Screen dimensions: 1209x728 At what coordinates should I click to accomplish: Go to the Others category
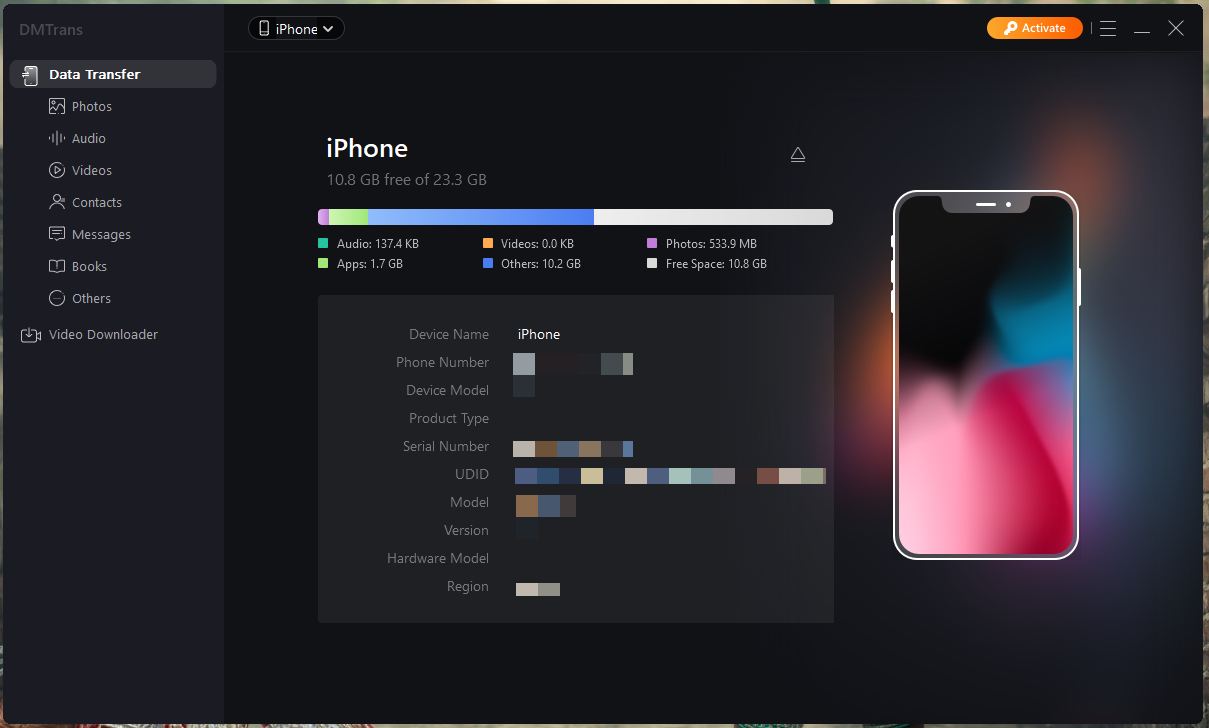pyautogui.click(x=91, y=298)
